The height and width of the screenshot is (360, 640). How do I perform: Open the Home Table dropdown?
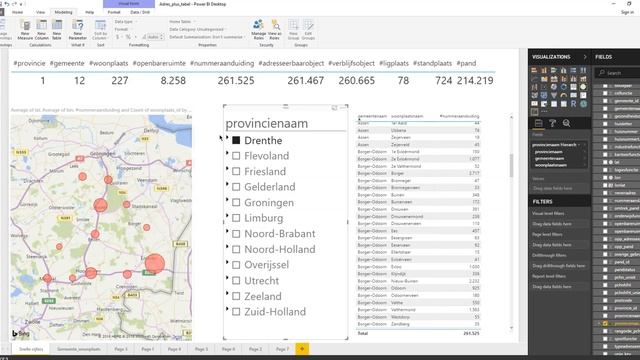[x=182, y=22]
